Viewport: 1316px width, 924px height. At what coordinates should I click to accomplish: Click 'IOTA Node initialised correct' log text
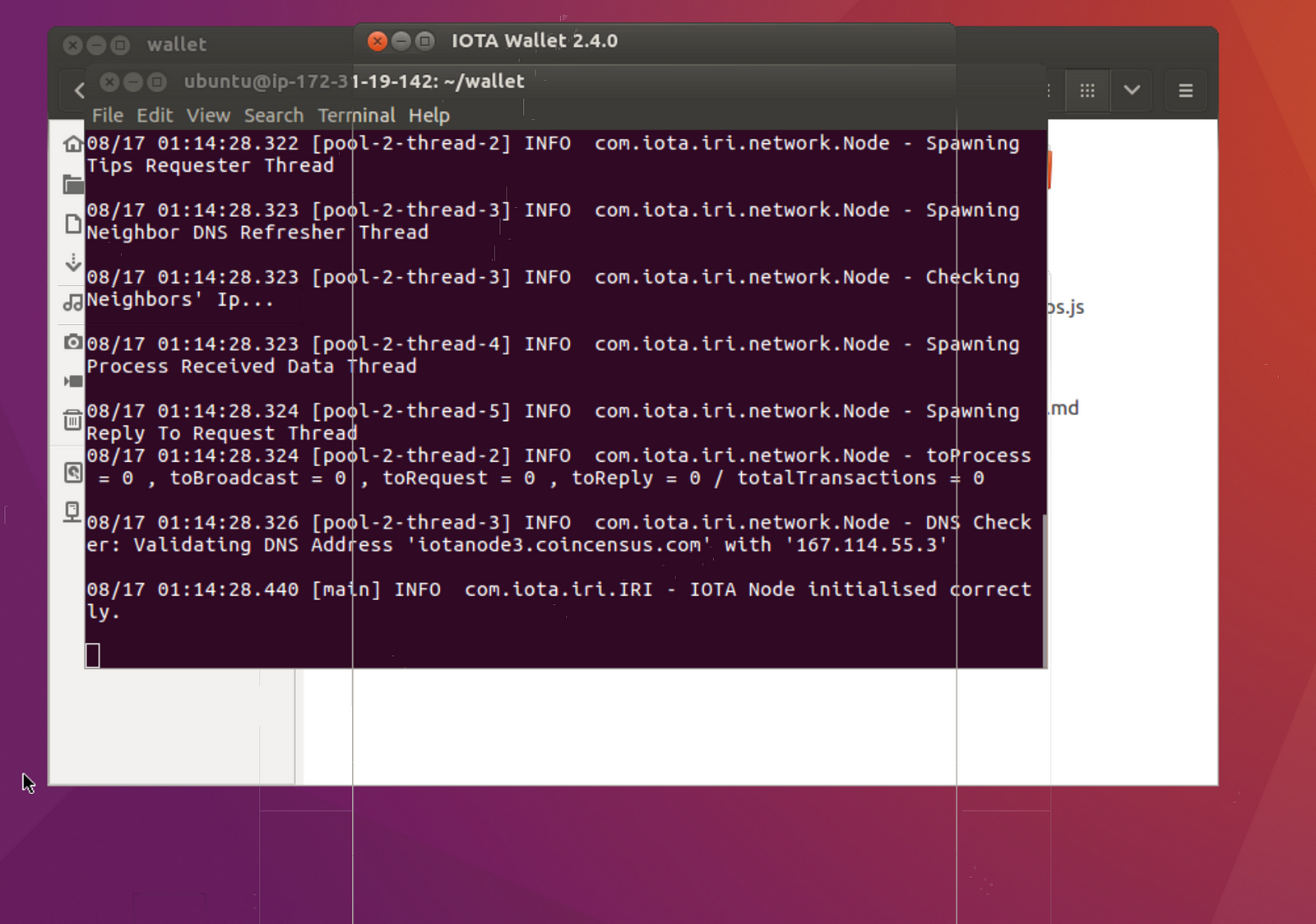pos(860,589)
